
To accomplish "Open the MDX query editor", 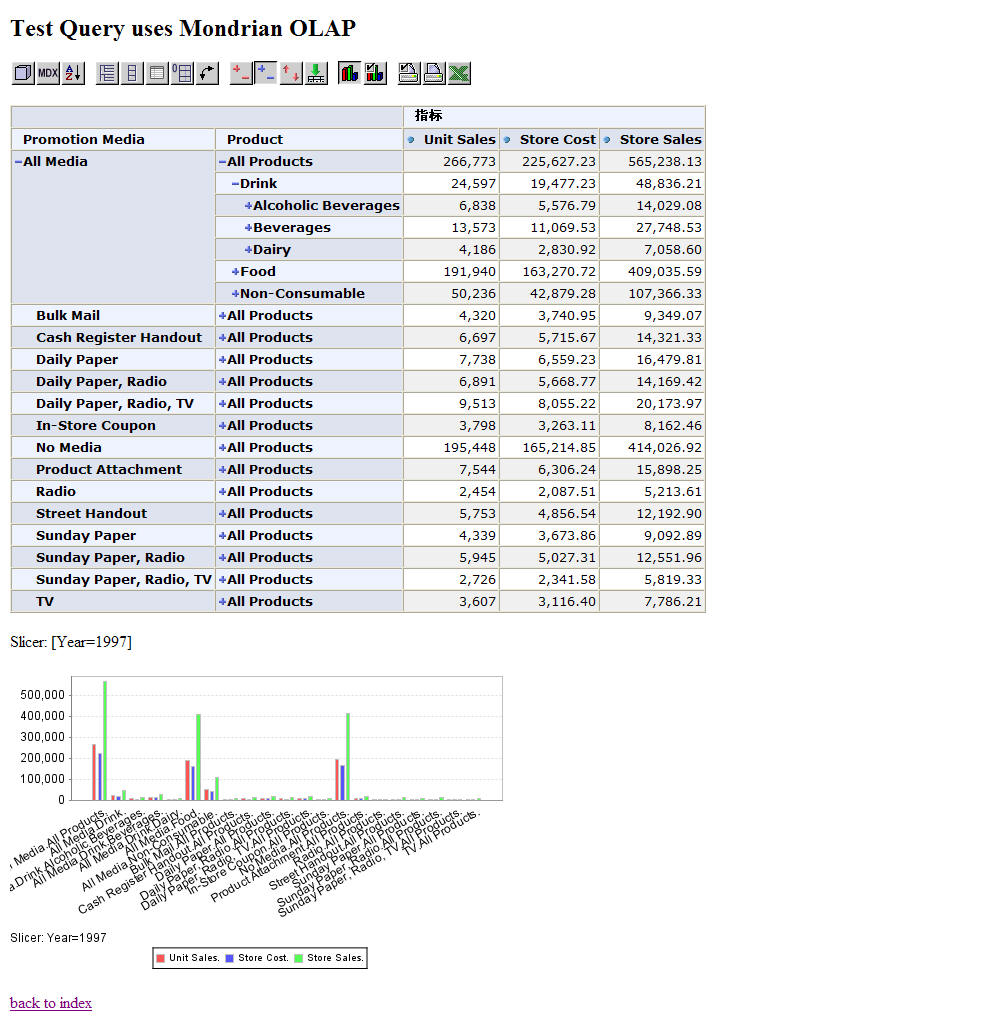I will tap(48, 73).
